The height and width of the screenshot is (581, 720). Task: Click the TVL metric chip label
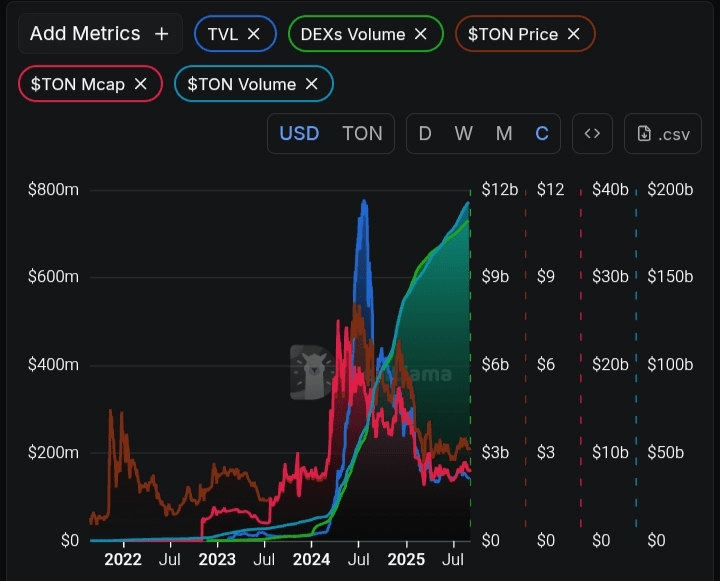pyautogui.click(x=222, y=34)
